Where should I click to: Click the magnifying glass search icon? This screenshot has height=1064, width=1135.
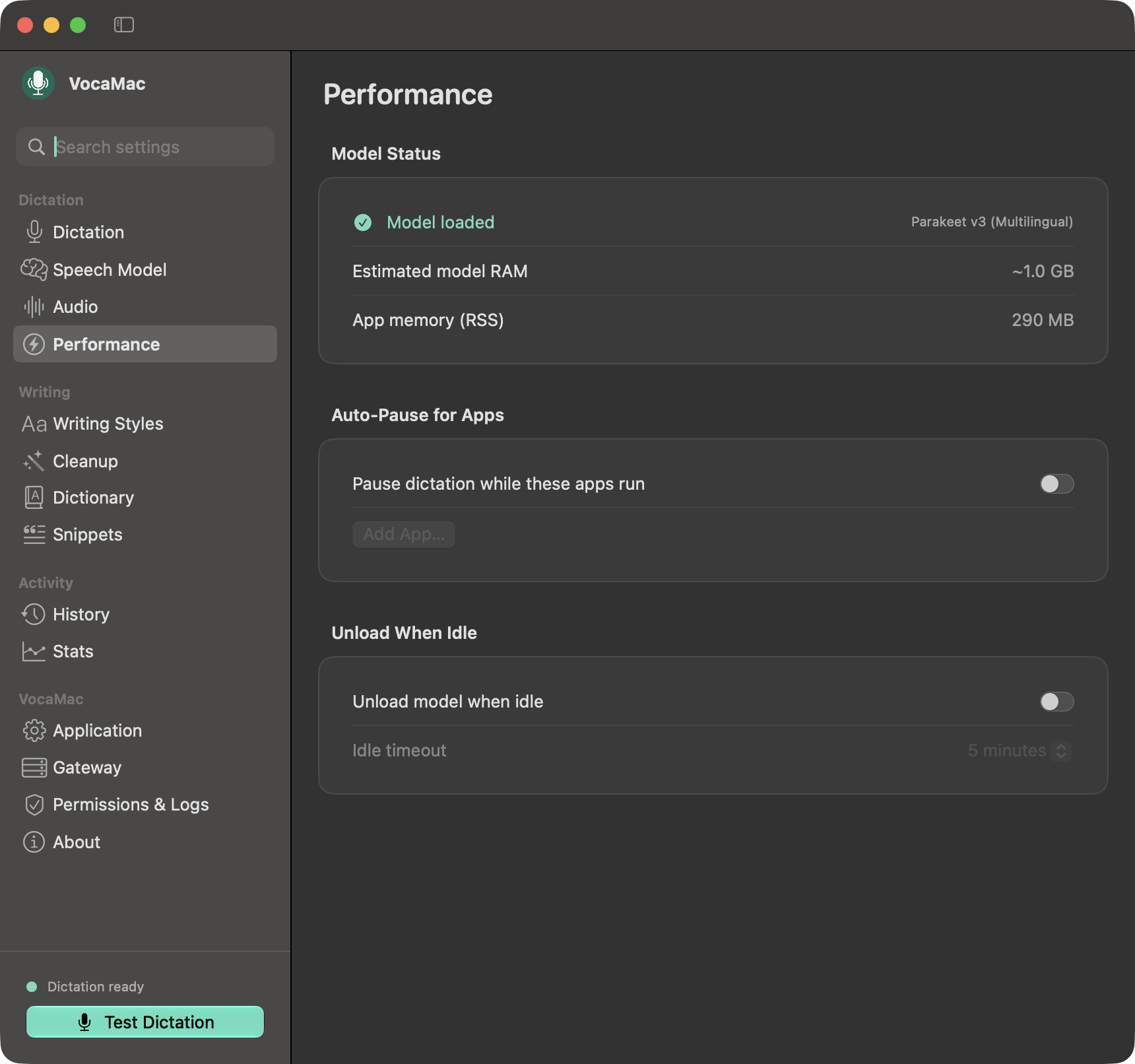37,147
